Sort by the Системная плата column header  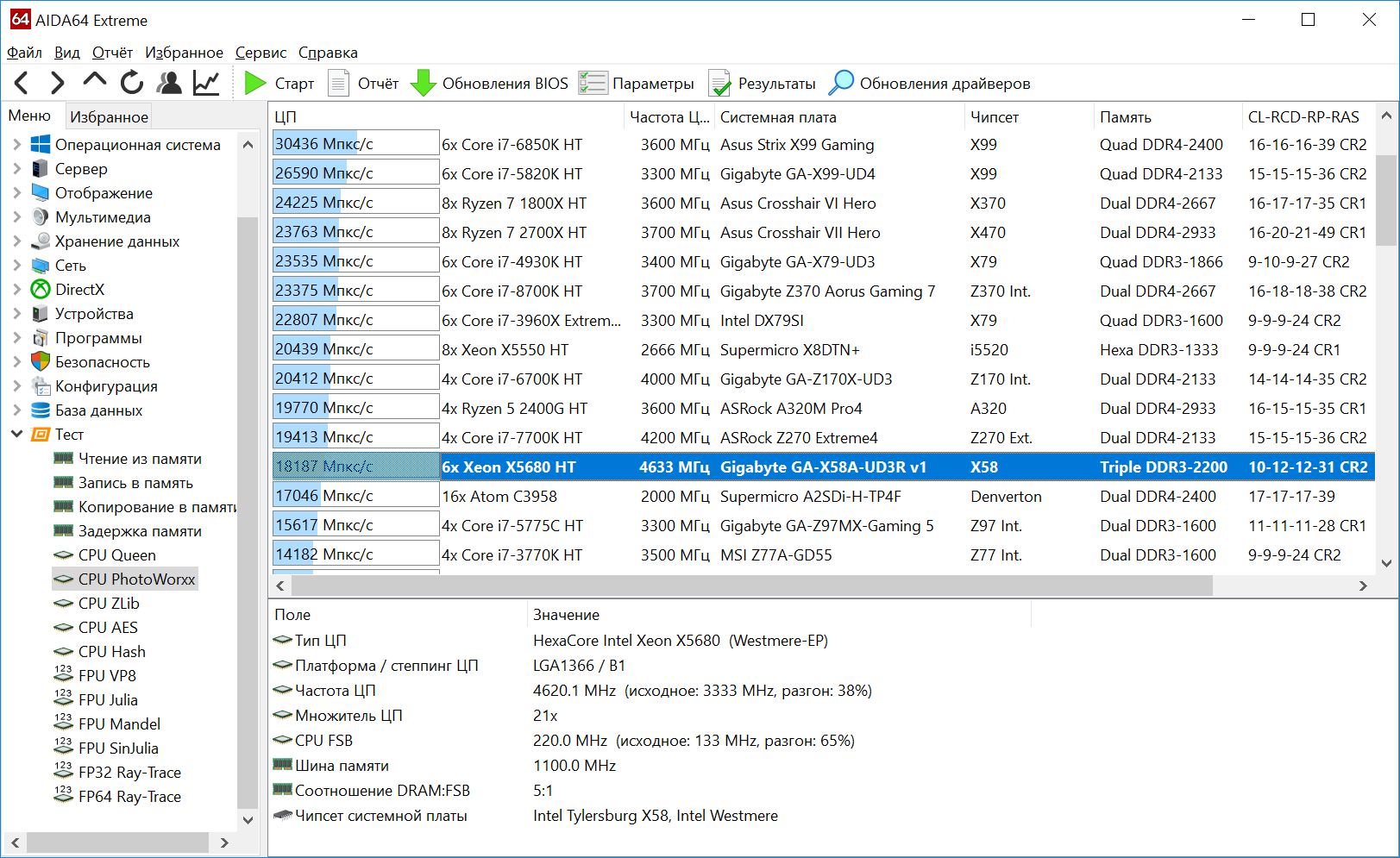tap(840, 117)
